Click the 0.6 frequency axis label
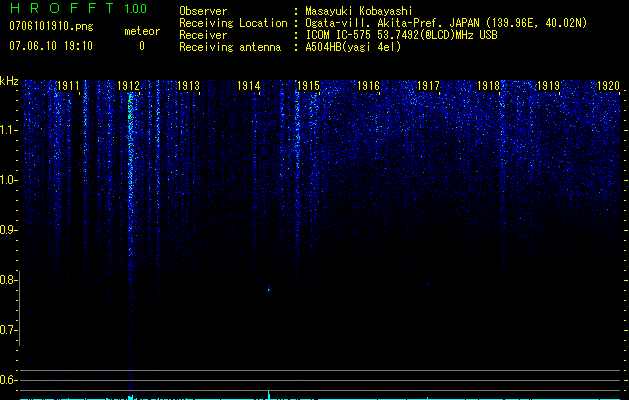 coord(8,380)
